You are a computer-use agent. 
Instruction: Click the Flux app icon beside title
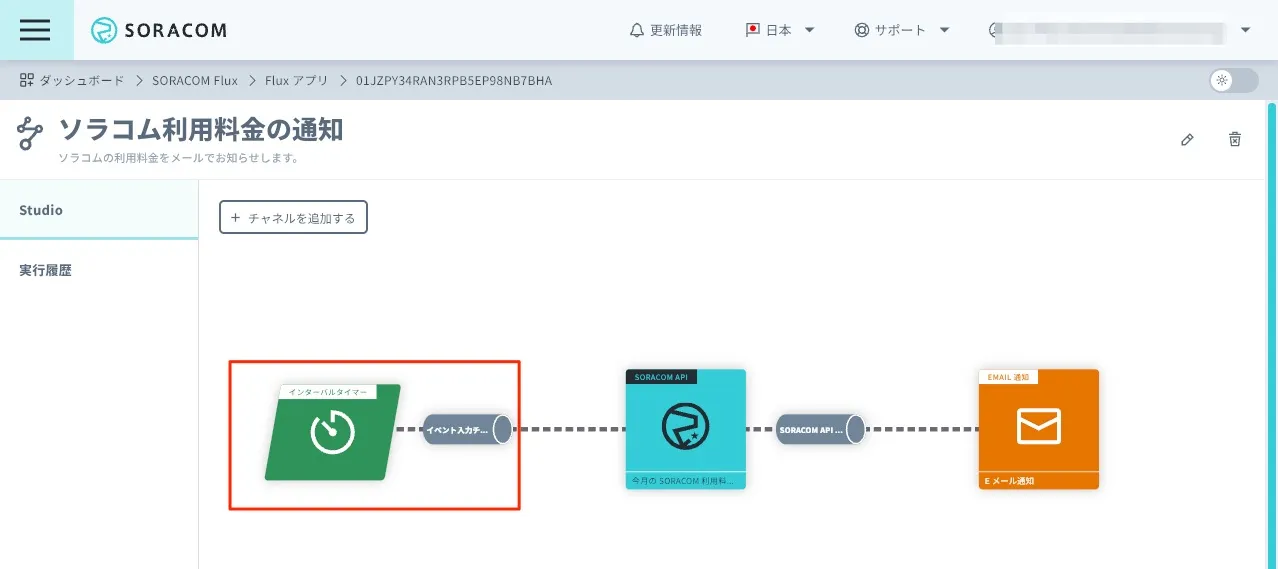pyautogui.click(x=31, y=133)
